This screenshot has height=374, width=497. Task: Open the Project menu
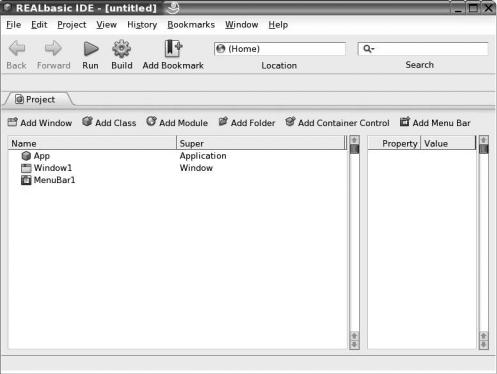[x=72, y=25]
